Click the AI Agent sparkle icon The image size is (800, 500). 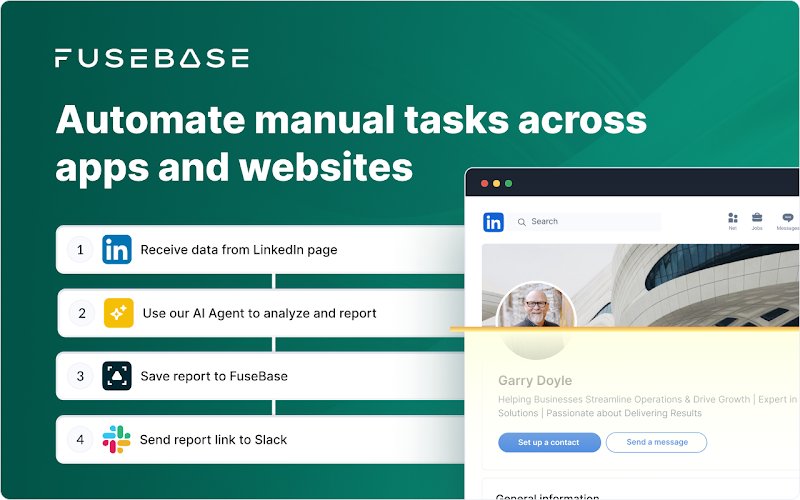119,313
